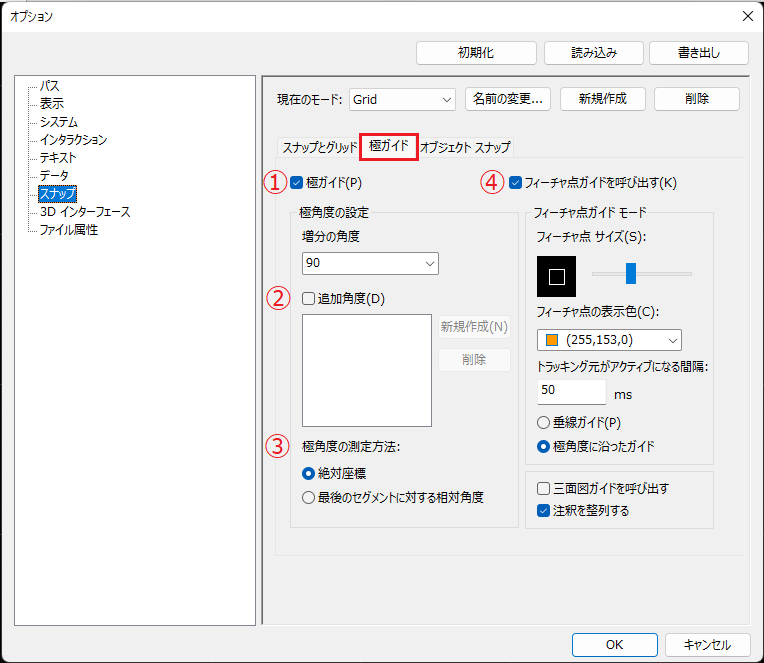The height and width of the screenshot is (663, 764).
Task: Select 3D インターフェース in the tree
Action: (x=85, y=212)
